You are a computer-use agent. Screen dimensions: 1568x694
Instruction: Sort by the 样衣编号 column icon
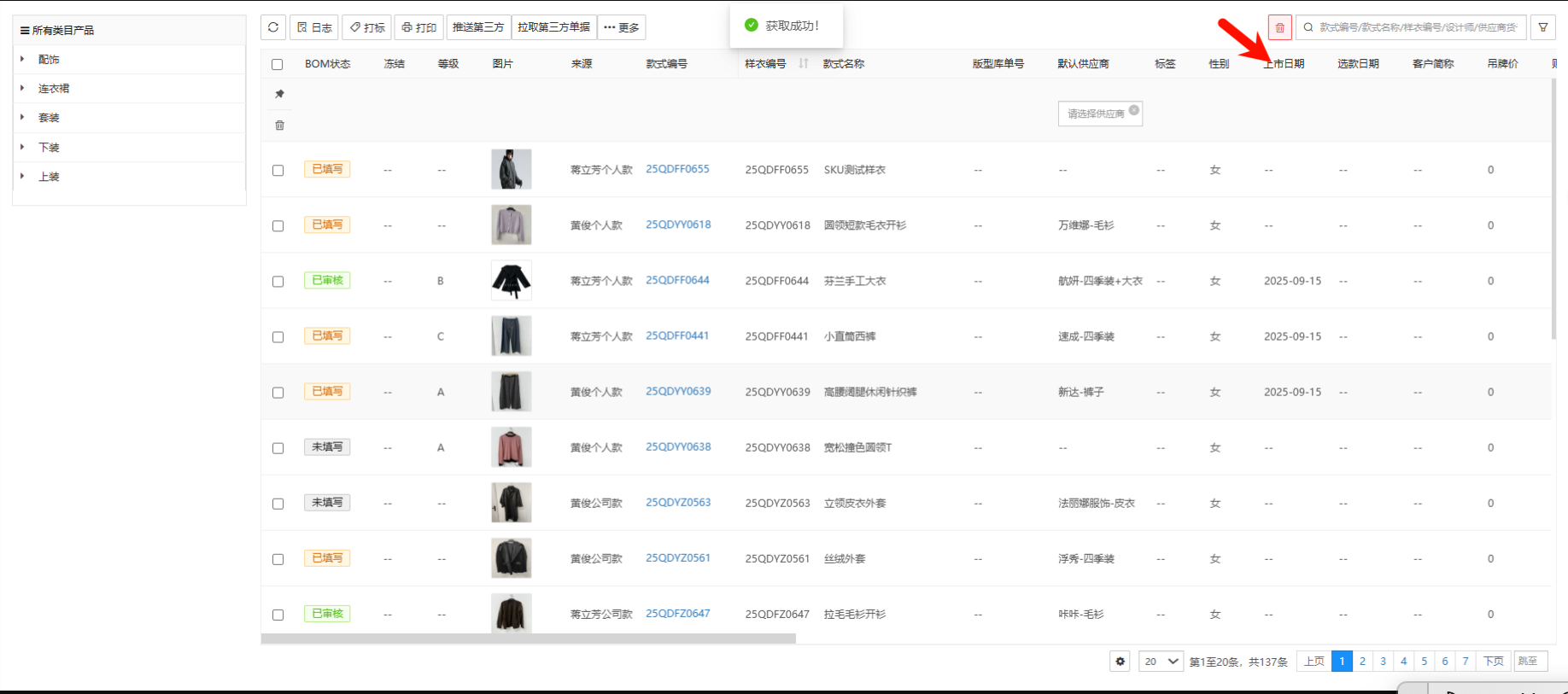[x=803, y=64]
